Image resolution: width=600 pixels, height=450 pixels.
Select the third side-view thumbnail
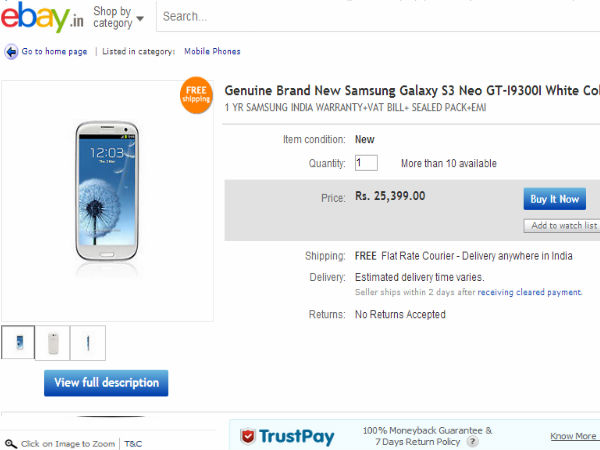click(x=88, y=343)
